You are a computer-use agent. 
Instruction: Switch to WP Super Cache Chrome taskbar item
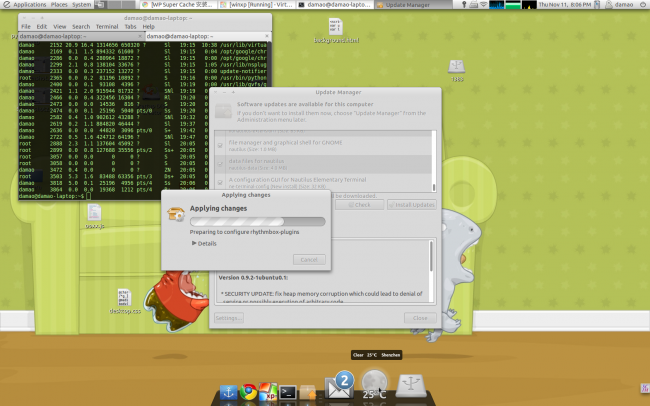[x=178, y=5]
